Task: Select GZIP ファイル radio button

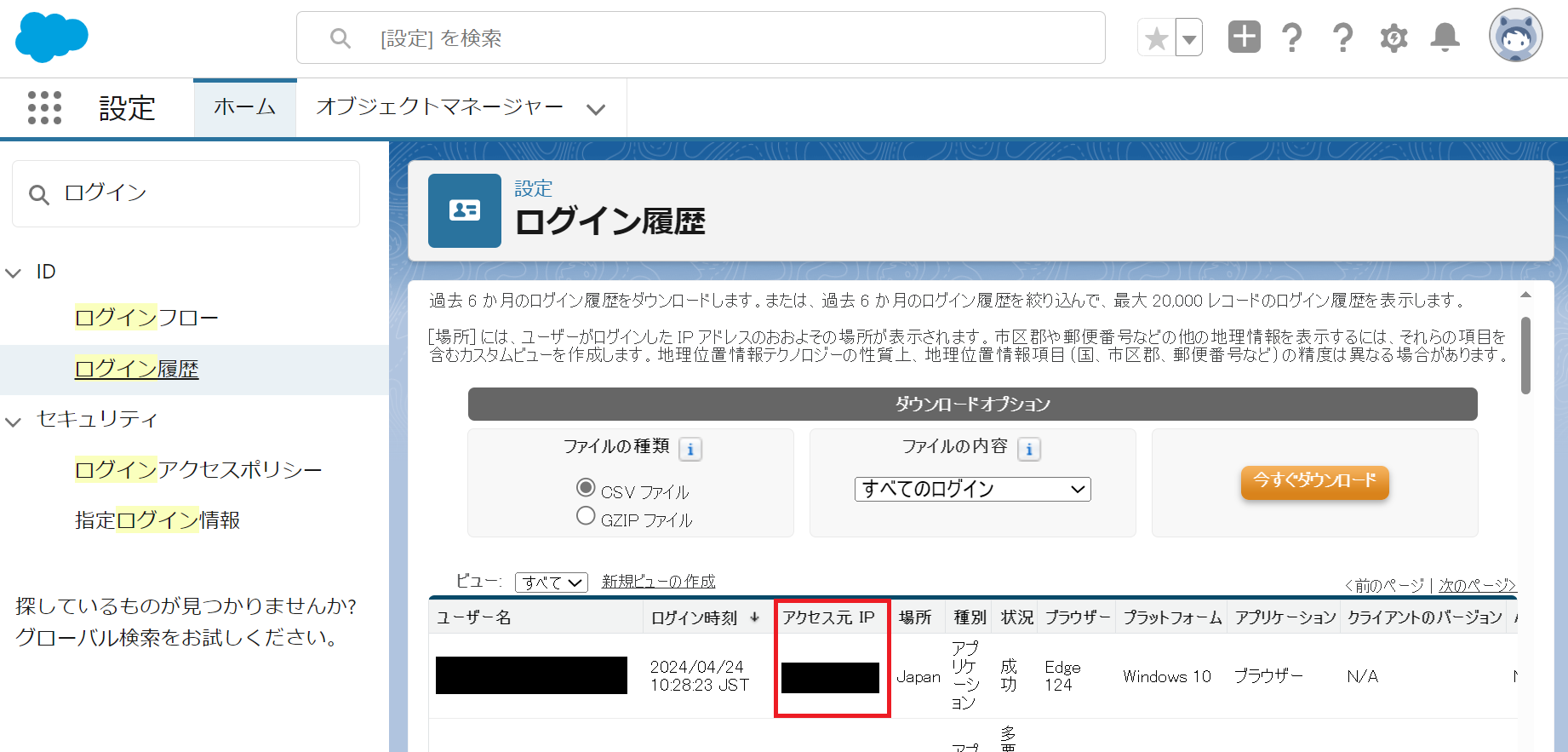Action: click(x=586, y=516)
